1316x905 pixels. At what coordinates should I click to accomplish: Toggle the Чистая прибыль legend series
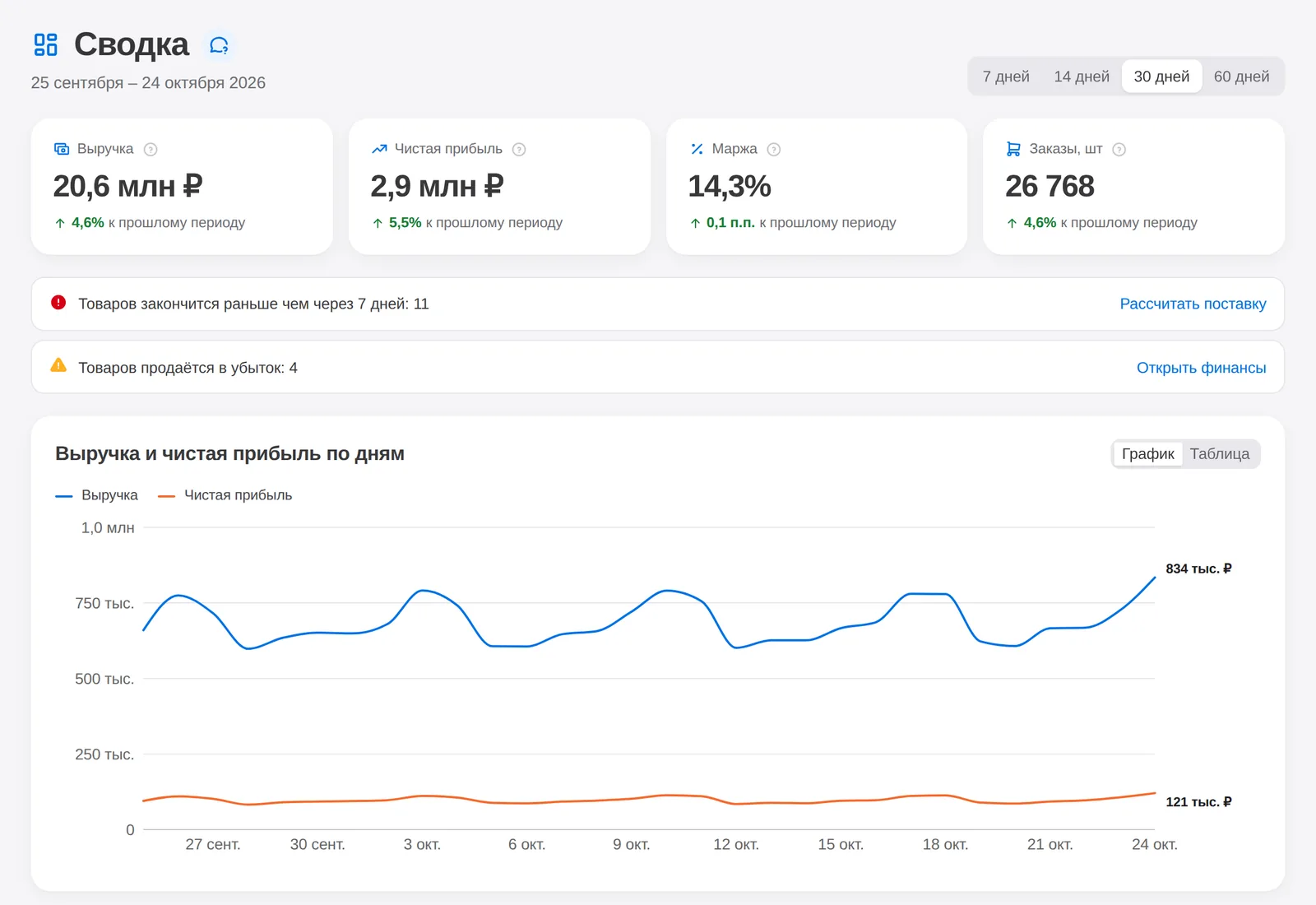[225, 495]
